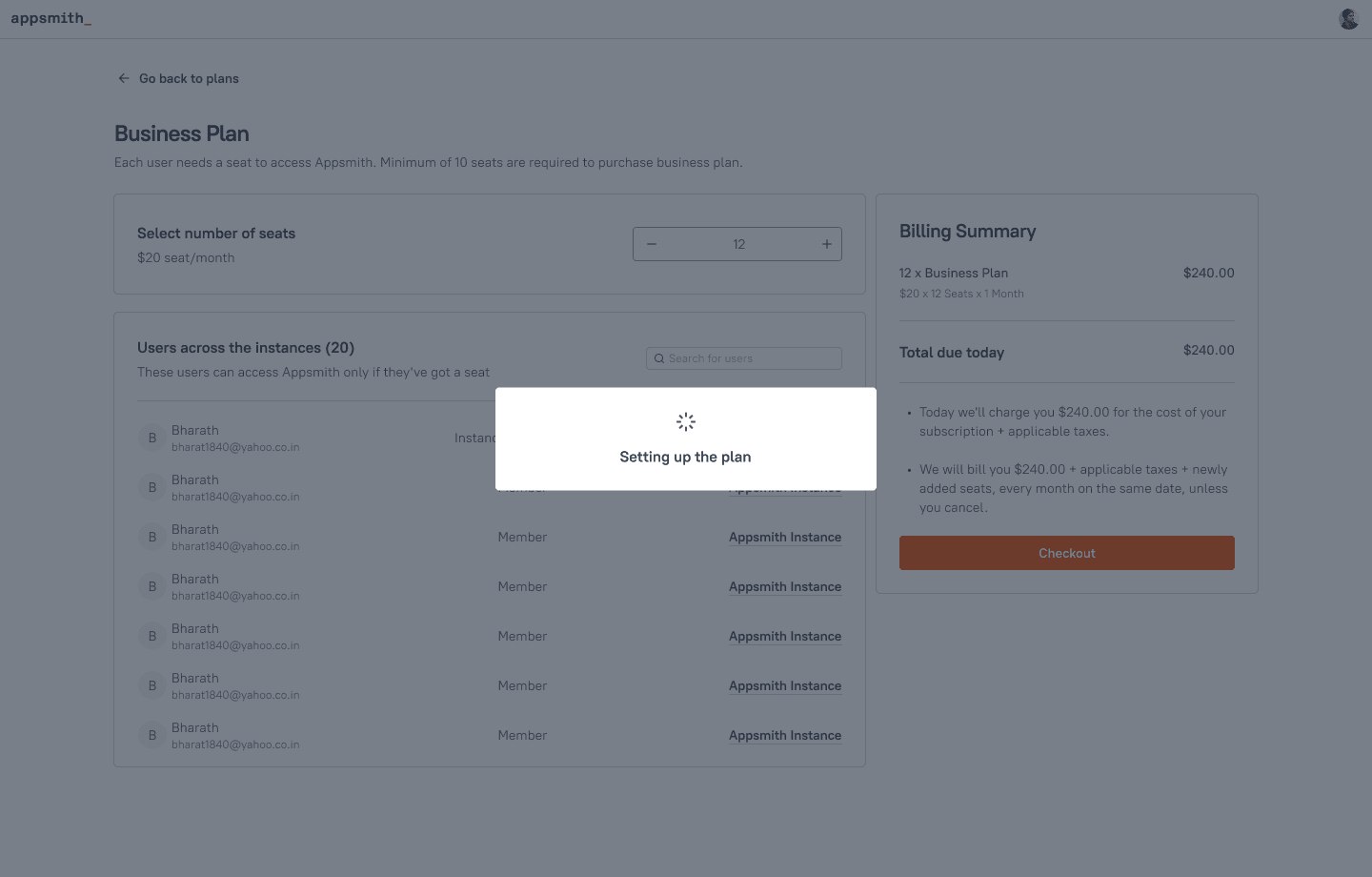Click the last Bharath avatar badge
1372x877 pixels.
(152, 736)
